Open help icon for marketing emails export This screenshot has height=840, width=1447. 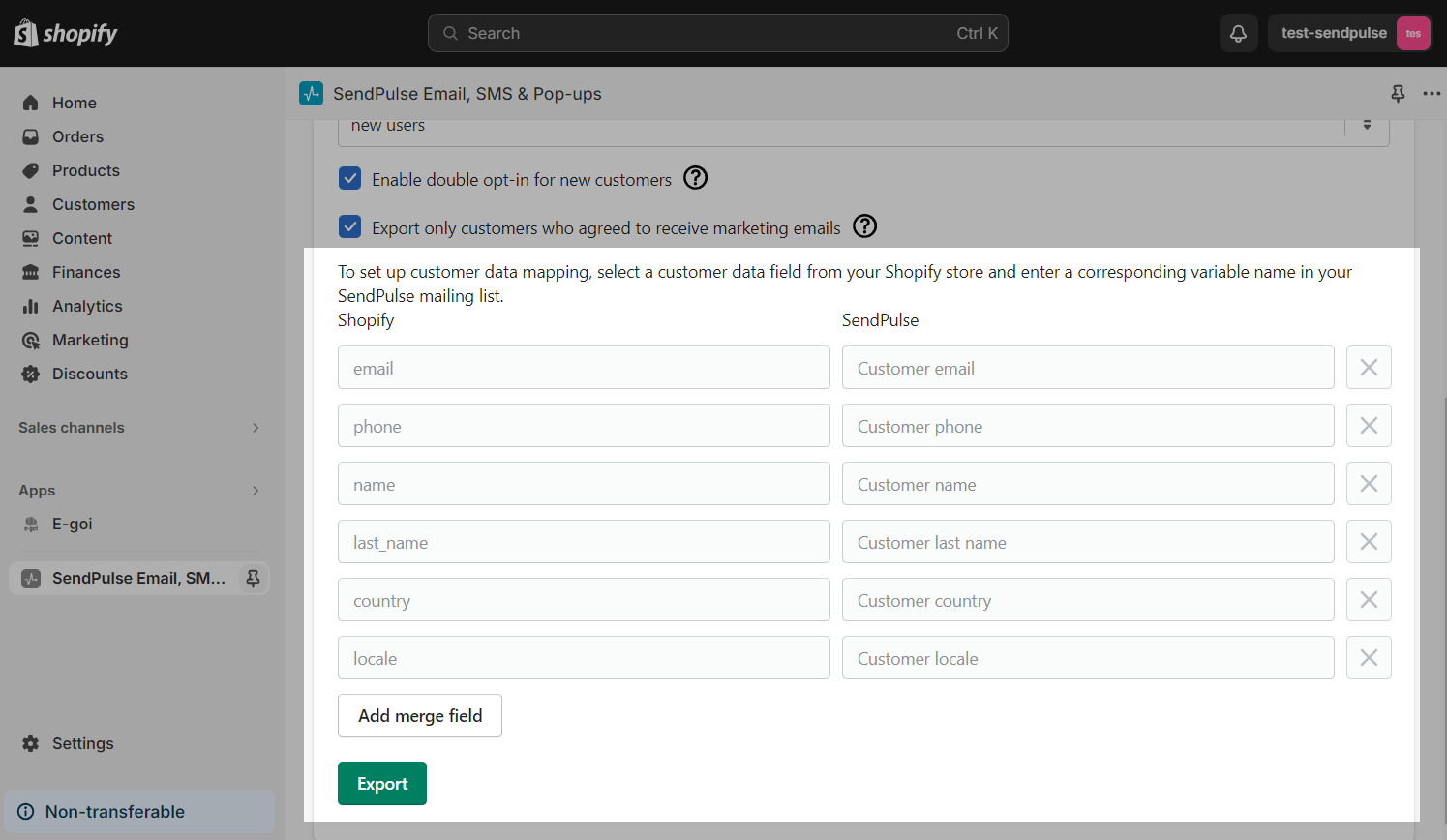pos(865,226)
